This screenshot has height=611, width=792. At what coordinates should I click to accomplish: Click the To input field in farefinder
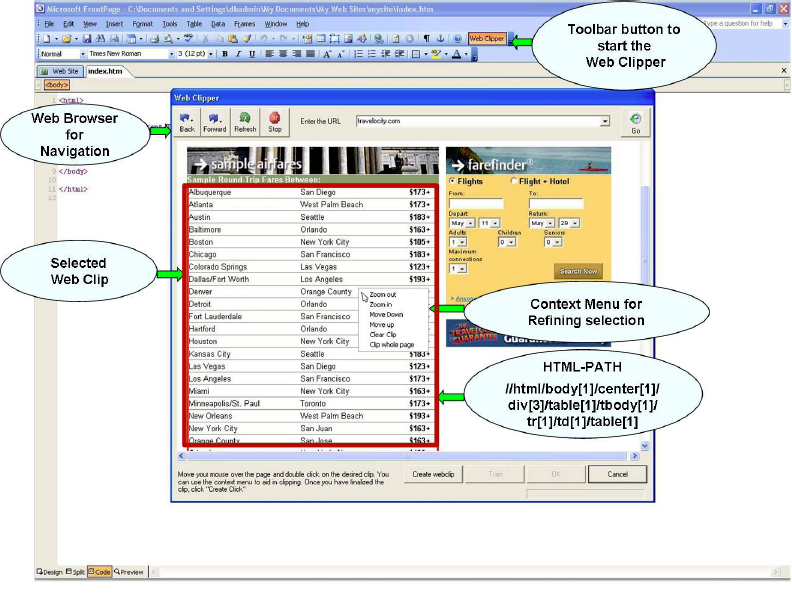[x=556, y=203]
